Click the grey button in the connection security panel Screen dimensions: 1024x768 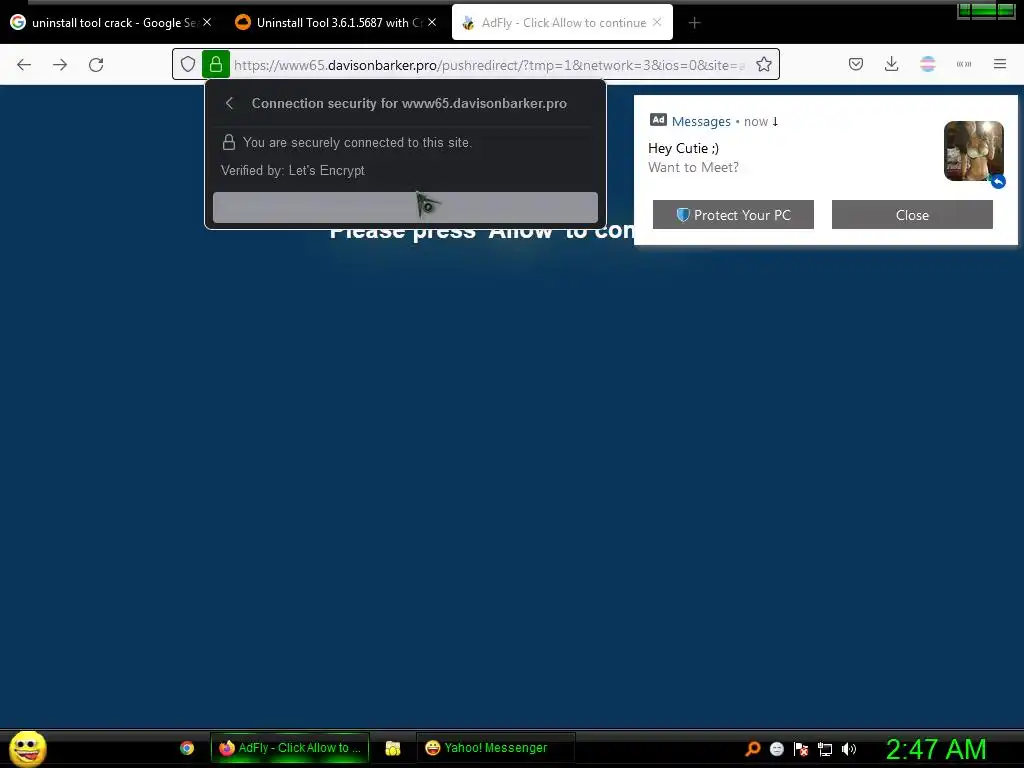405,208
